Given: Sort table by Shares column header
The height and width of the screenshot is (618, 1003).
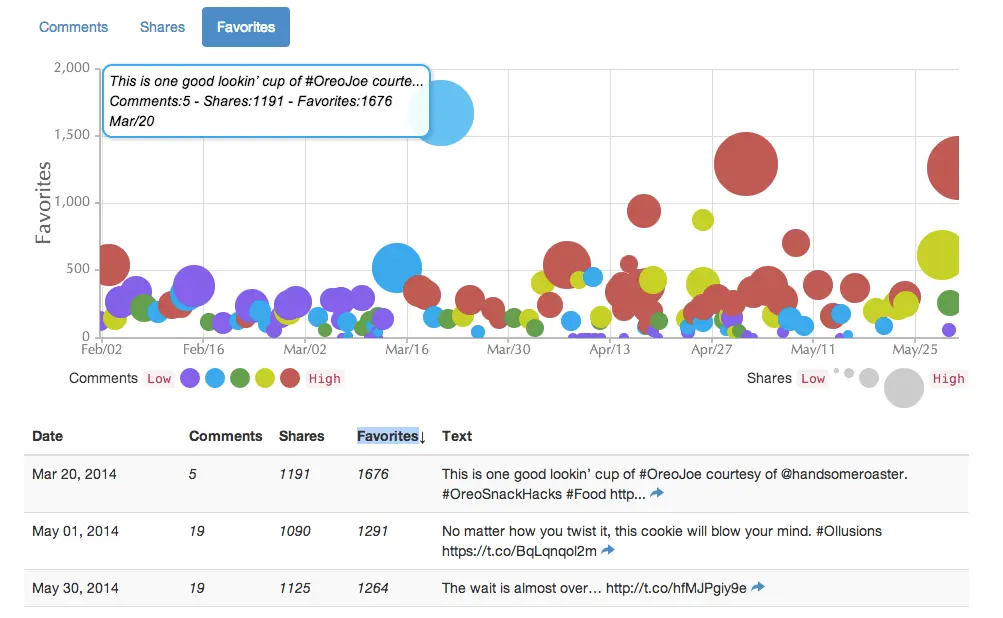Looking at the screenshot, I should [301, 436].
